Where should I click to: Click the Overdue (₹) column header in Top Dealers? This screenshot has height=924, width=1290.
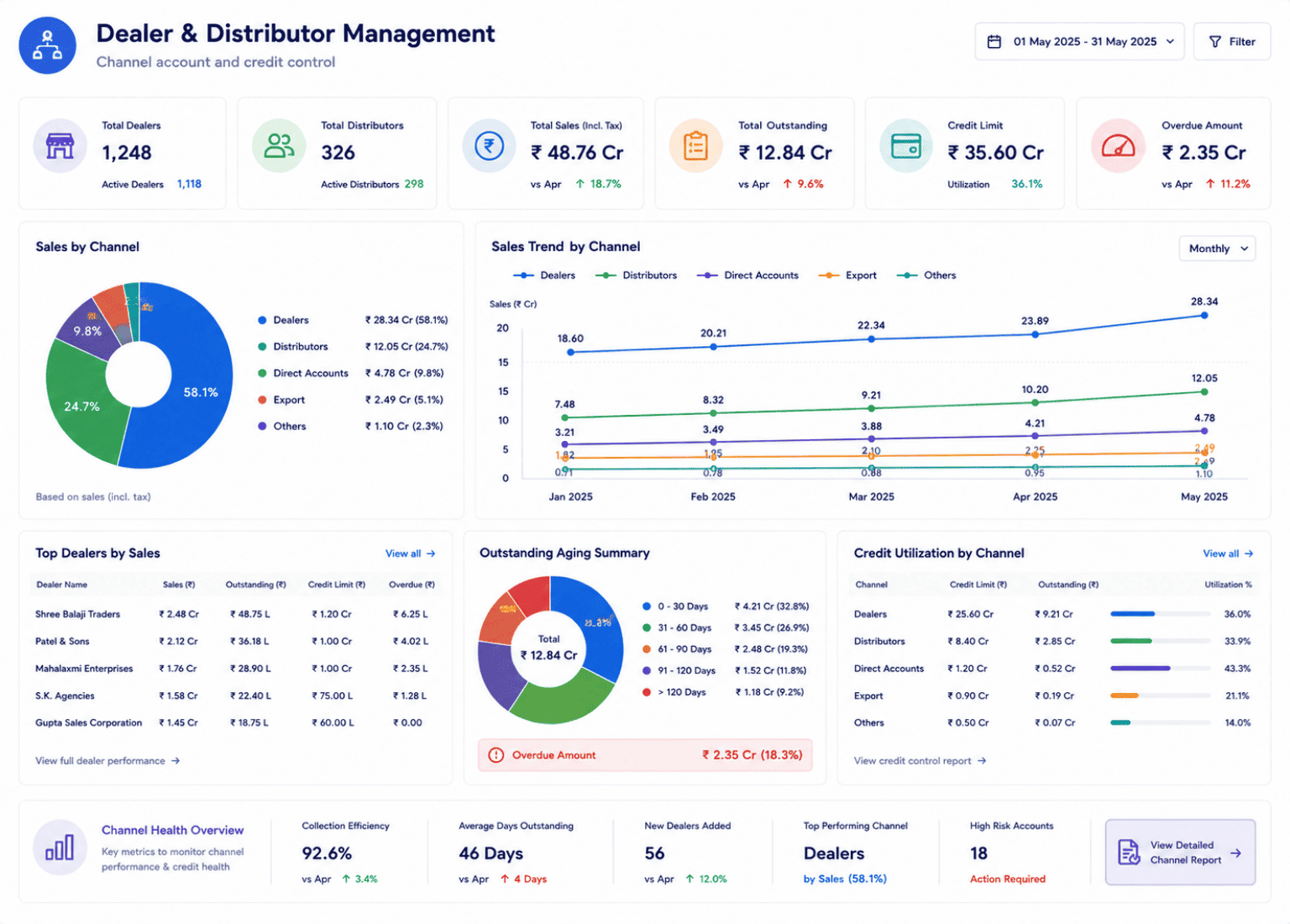pyautogui.click(x=412, y=585)
